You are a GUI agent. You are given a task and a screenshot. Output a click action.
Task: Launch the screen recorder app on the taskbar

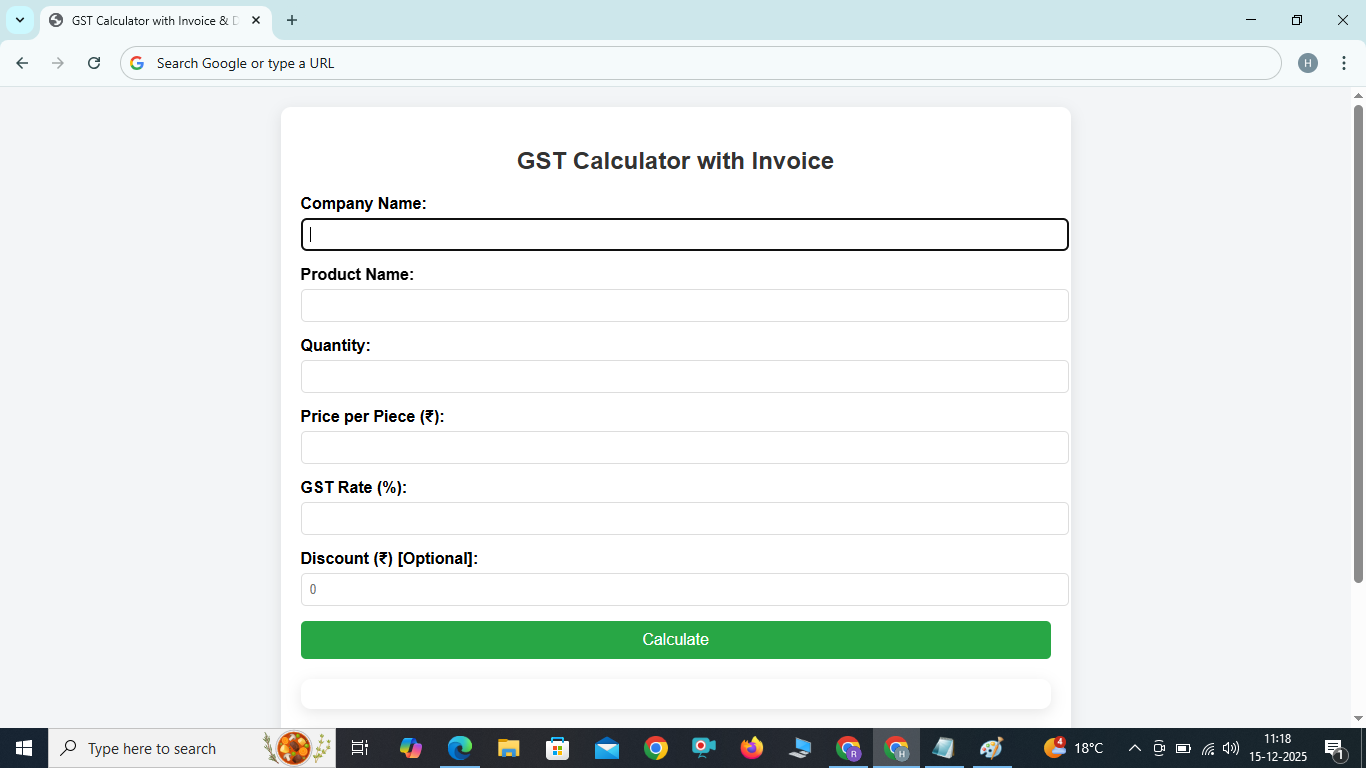tap(702, 747)
